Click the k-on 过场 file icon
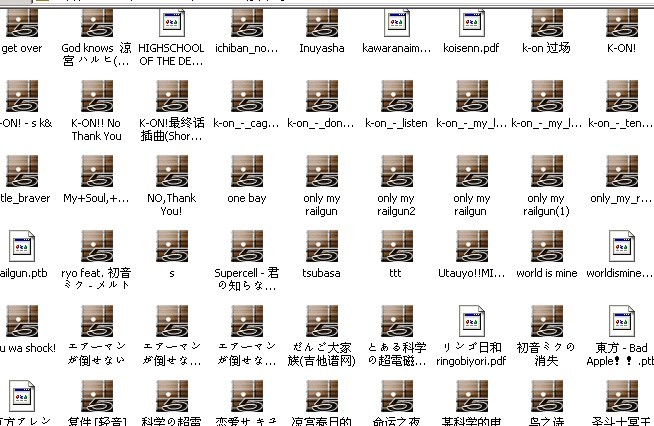 point(546,23)
